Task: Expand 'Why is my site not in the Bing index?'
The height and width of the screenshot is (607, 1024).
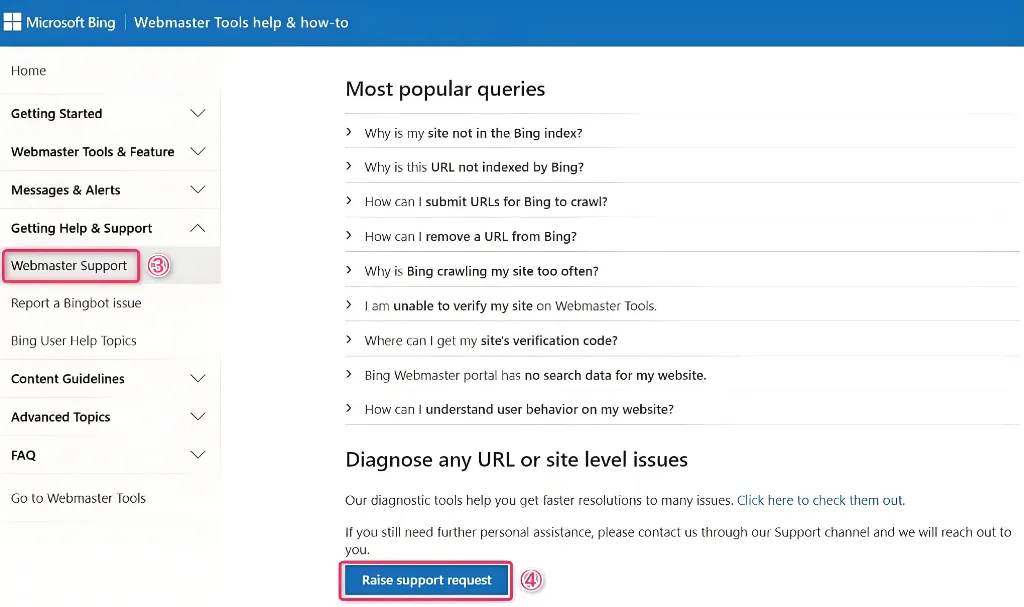Action: pos(473,133)
